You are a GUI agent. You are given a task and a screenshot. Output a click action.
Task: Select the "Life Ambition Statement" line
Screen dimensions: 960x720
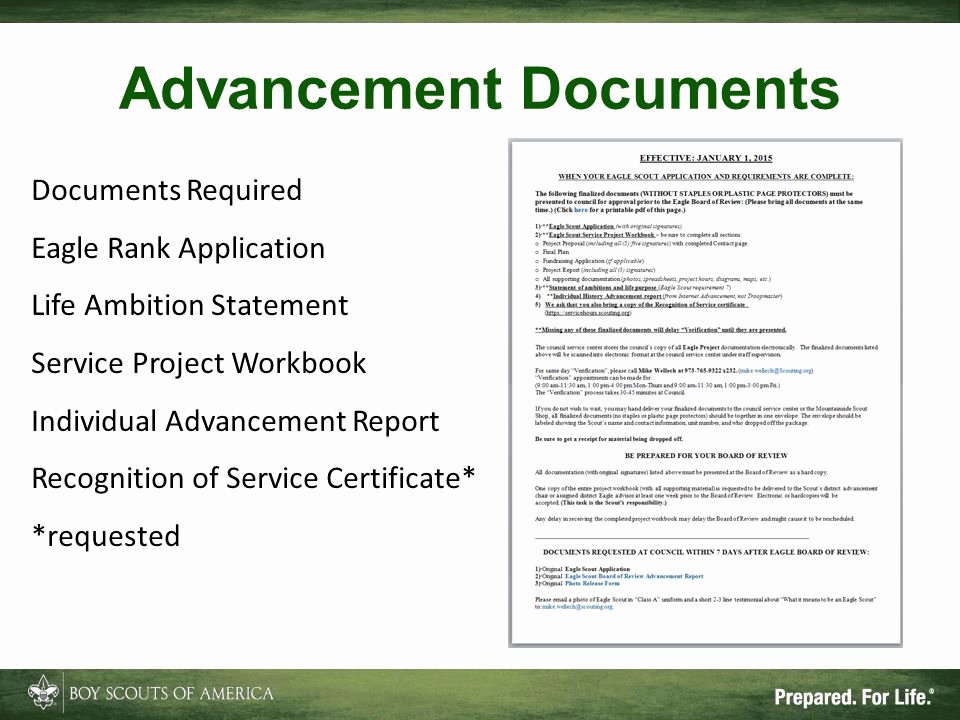point(190,305)
